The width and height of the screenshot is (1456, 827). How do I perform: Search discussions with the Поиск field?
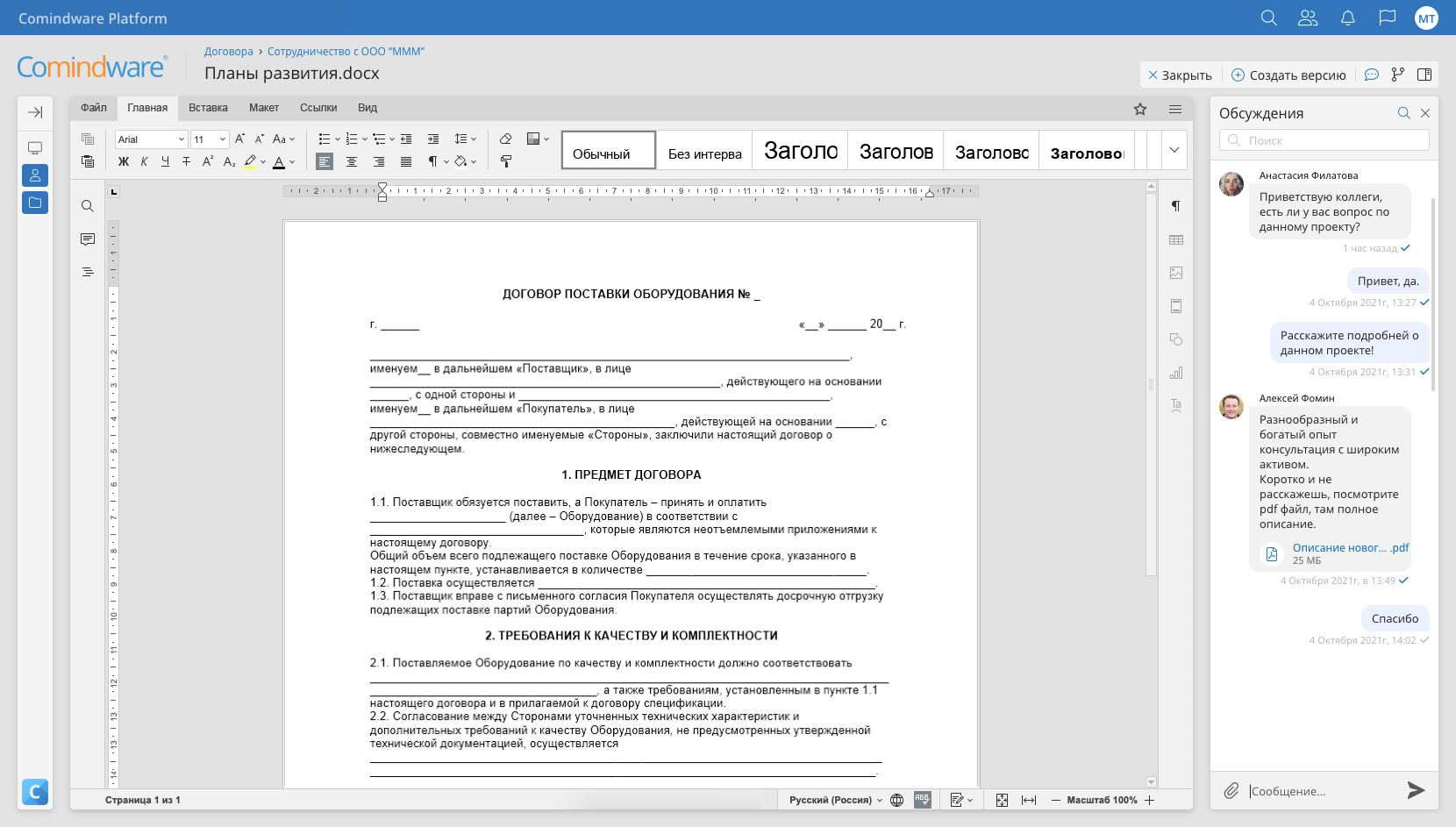(1324, 140)
